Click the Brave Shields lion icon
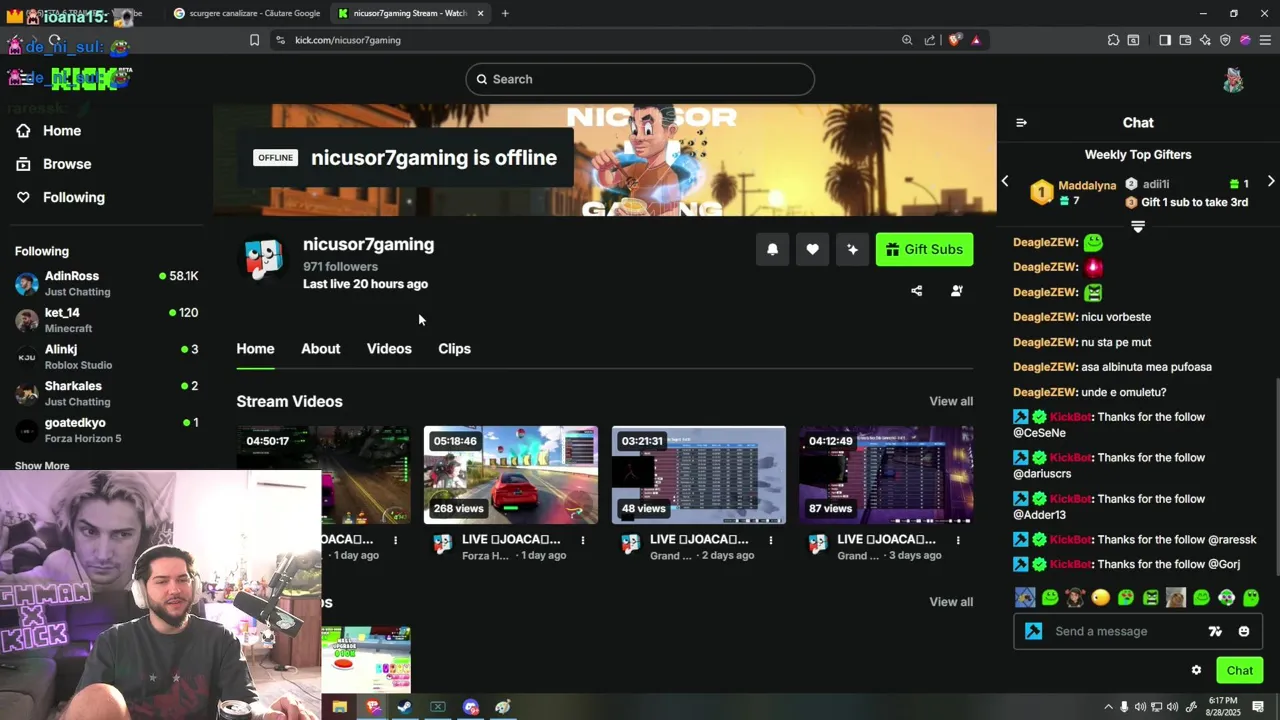Screen dimensions: 1280x720 (955, 40)
